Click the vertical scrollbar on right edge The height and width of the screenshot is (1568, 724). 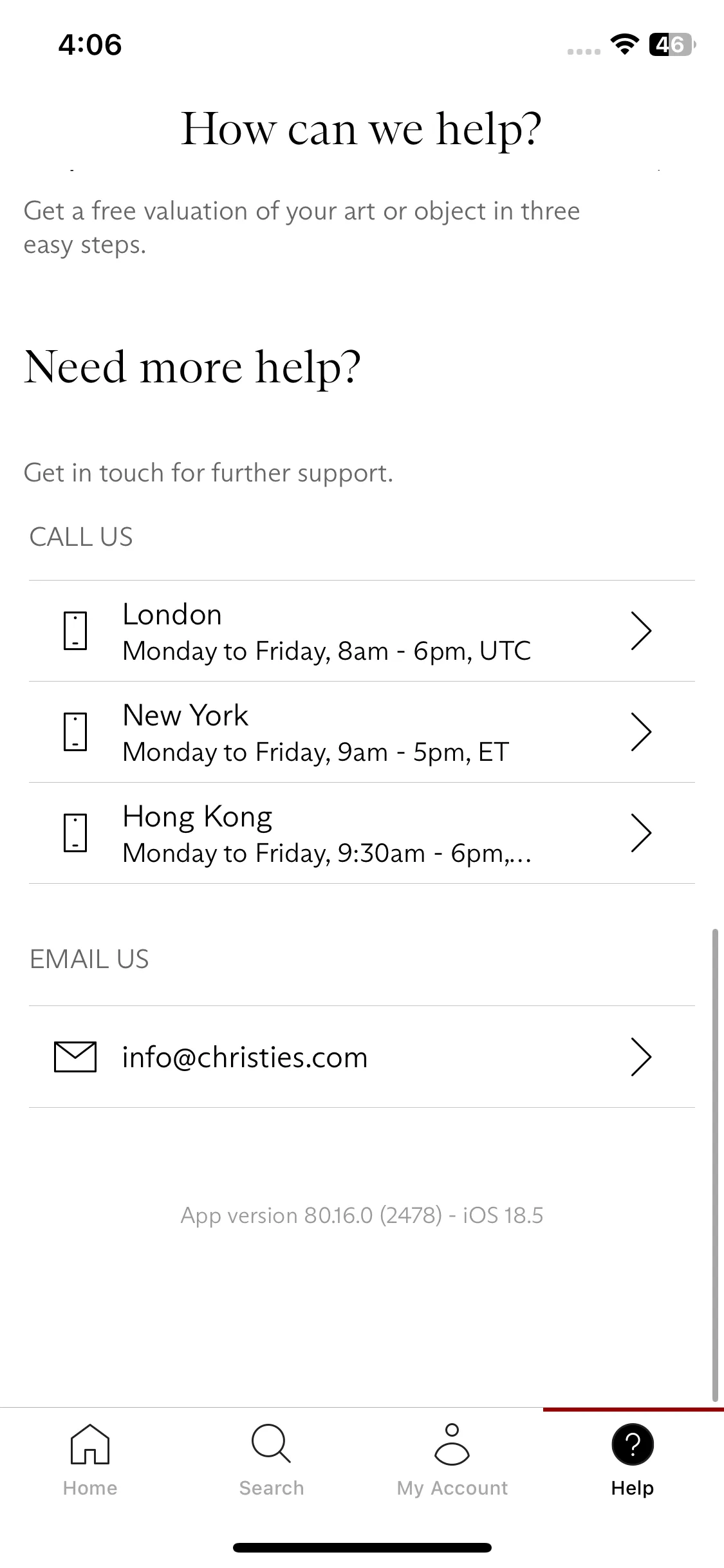[715, 1165]
